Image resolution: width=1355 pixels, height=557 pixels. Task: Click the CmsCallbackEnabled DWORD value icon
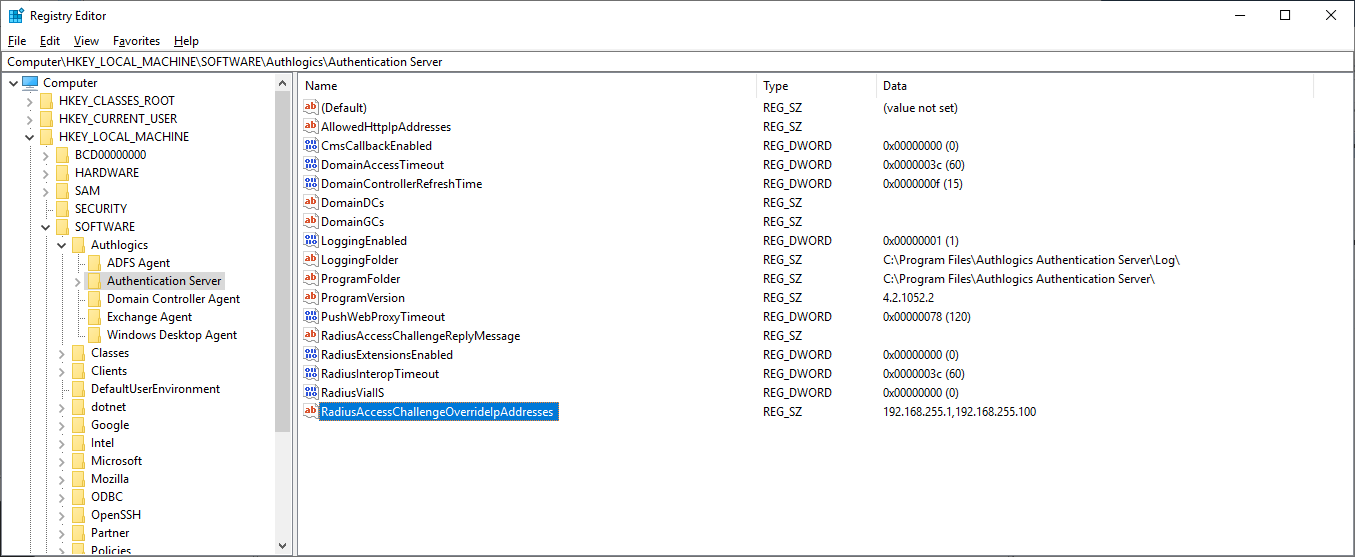(310, 146)
